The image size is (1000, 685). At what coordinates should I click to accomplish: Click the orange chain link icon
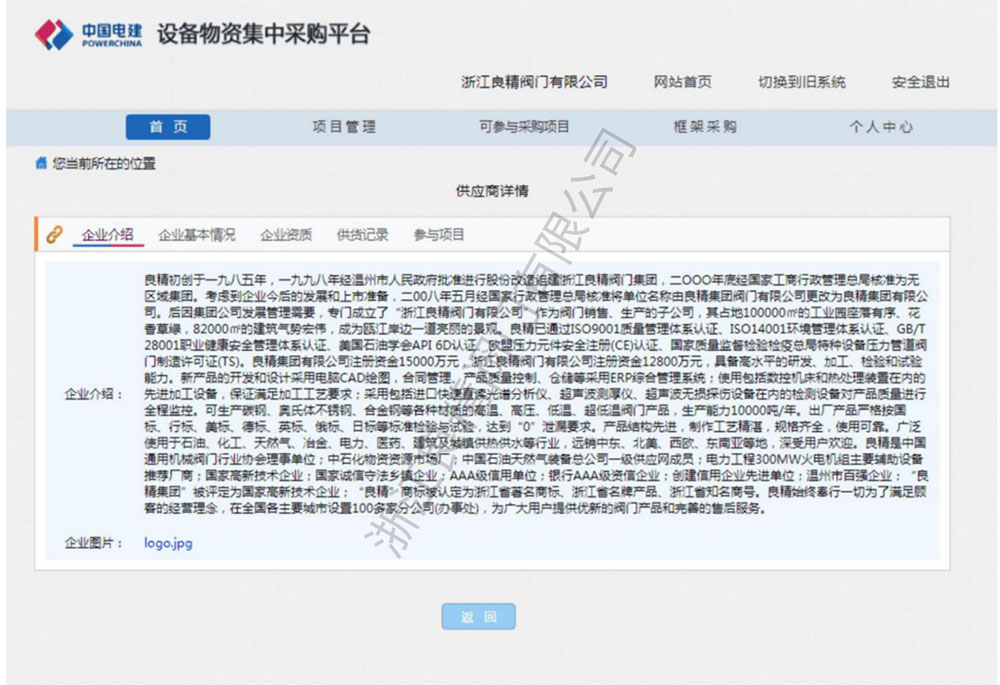tap(55, 235)
